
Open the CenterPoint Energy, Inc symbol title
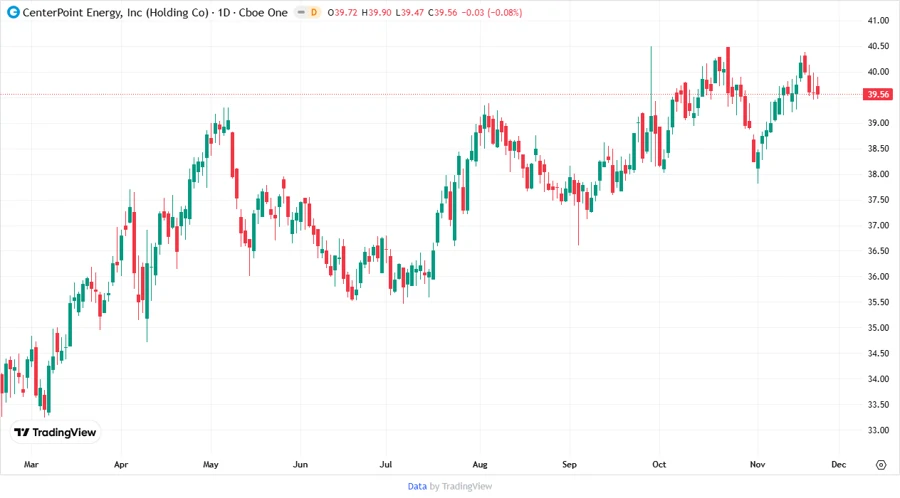click(x=155, y=12)
